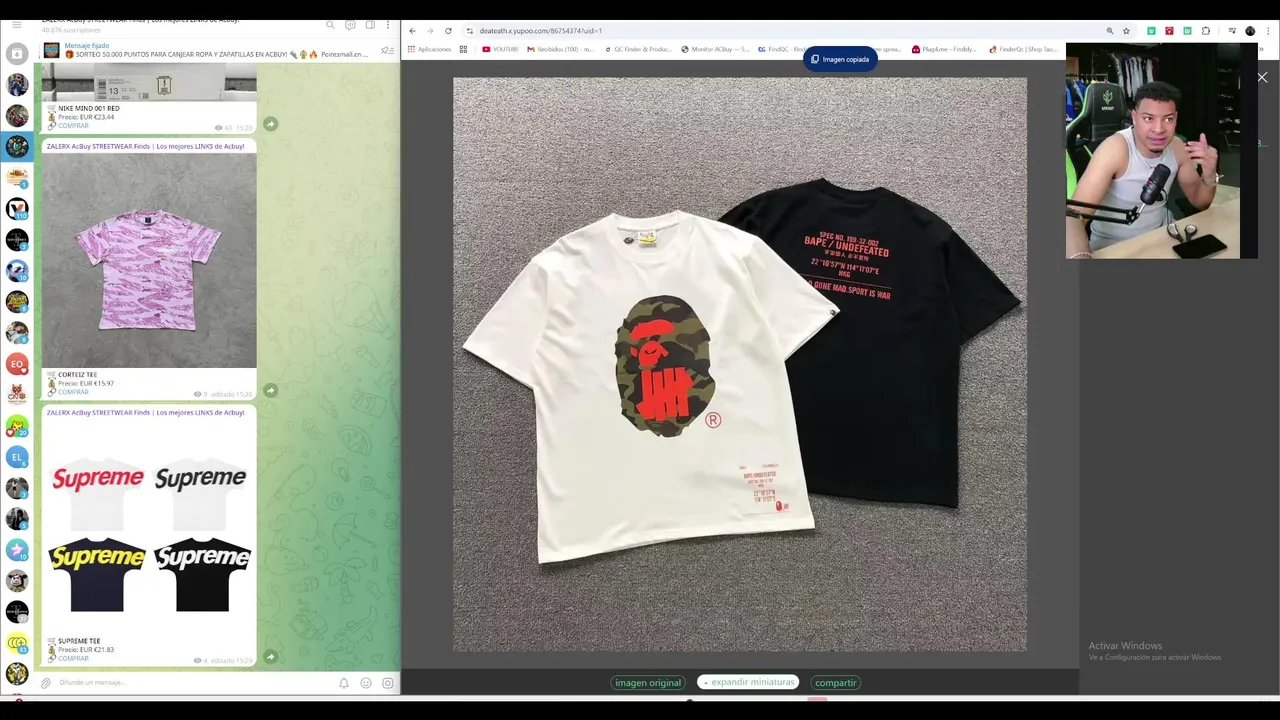The width and height of the screenshot is (1280, 720).
Task: Open chat with pink star avatar
Action: [17, 549]
